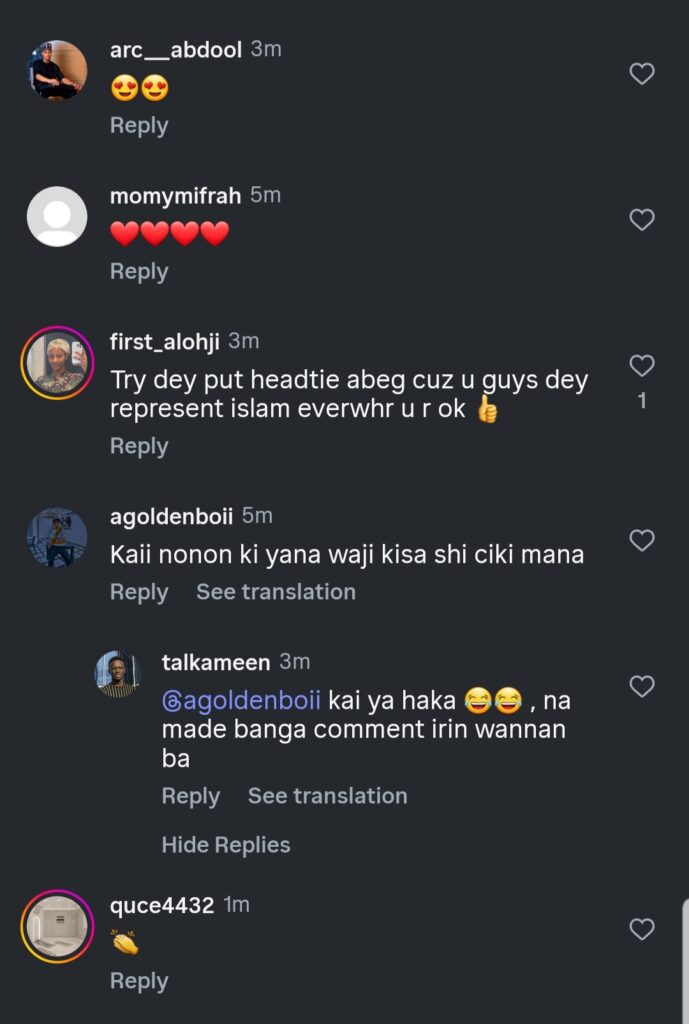View first_alohji's story ring avatar
The width and height of the screenshot is (689, 1024).
click(x=57, y=362)
